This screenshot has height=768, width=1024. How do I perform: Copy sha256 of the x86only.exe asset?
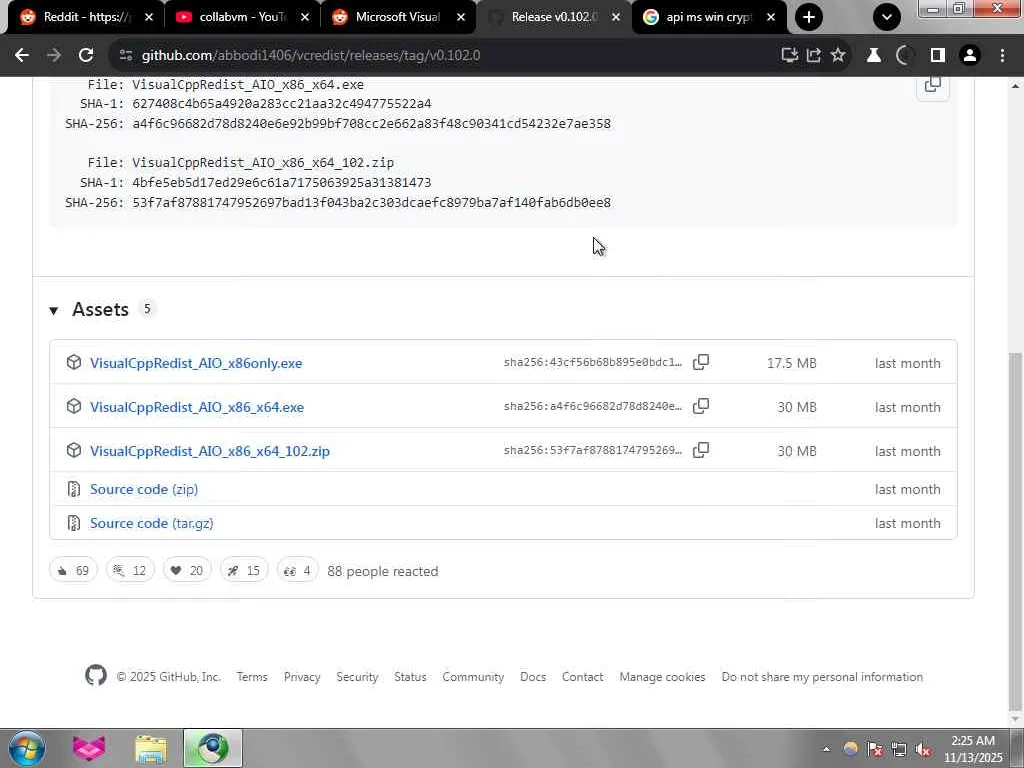701,362
